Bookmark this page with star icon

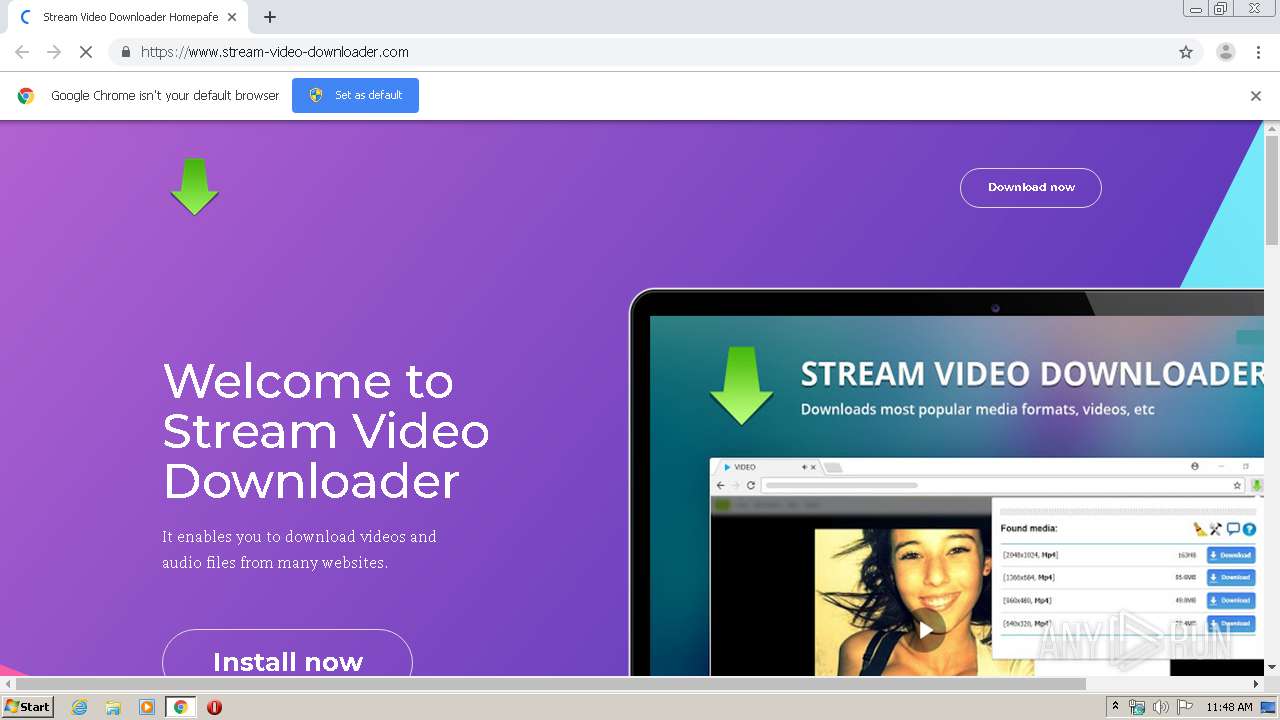(1186, 52)
